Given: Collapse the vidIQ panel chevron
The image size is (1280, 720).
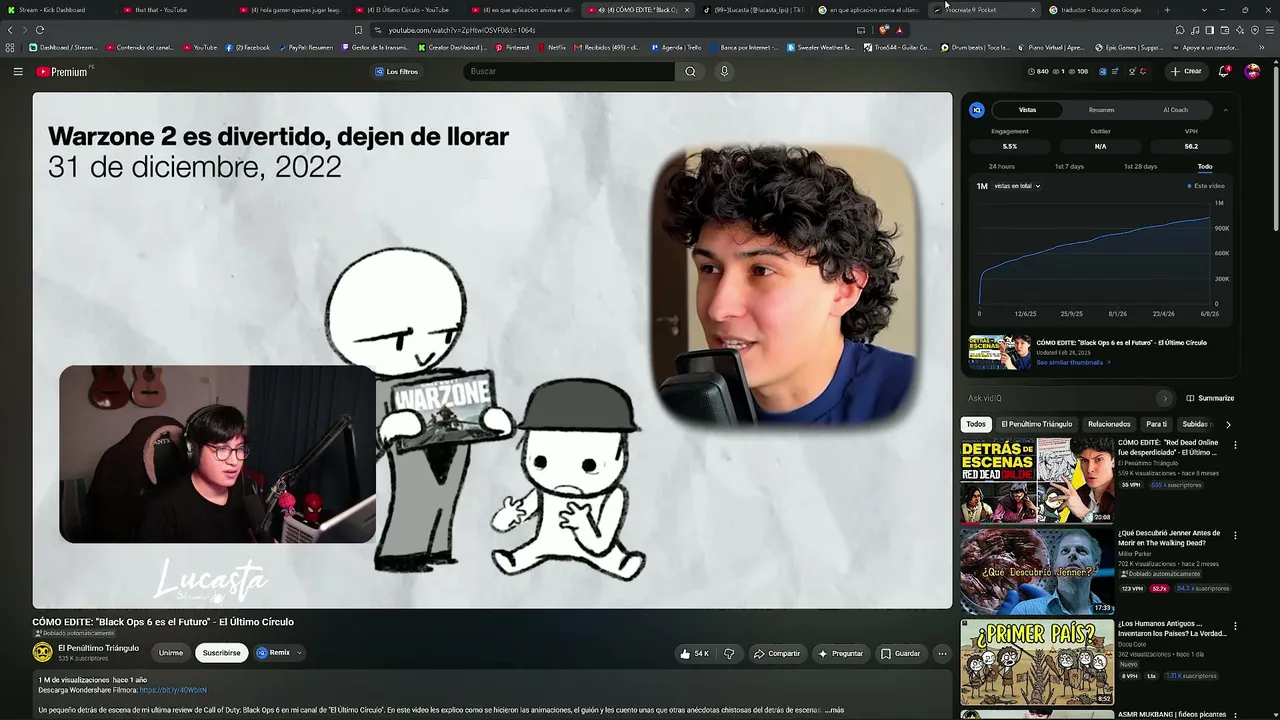Looking at the screenshot, I should click(x=1225, y=110).
